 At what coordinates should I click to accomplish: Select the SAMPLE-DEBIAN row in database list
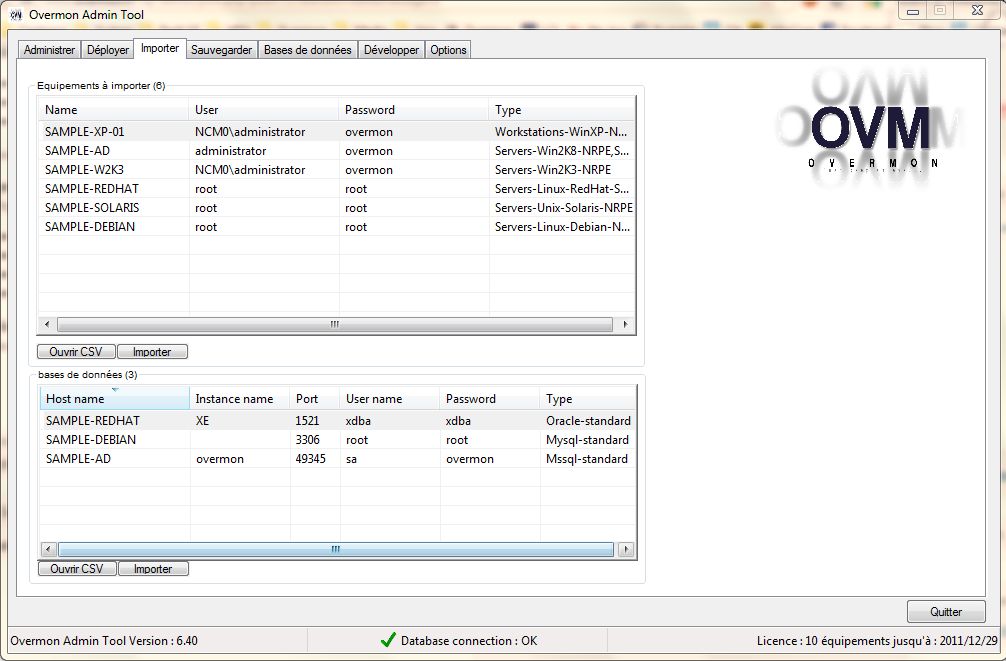pyautogui.click(x=91, y=440)
